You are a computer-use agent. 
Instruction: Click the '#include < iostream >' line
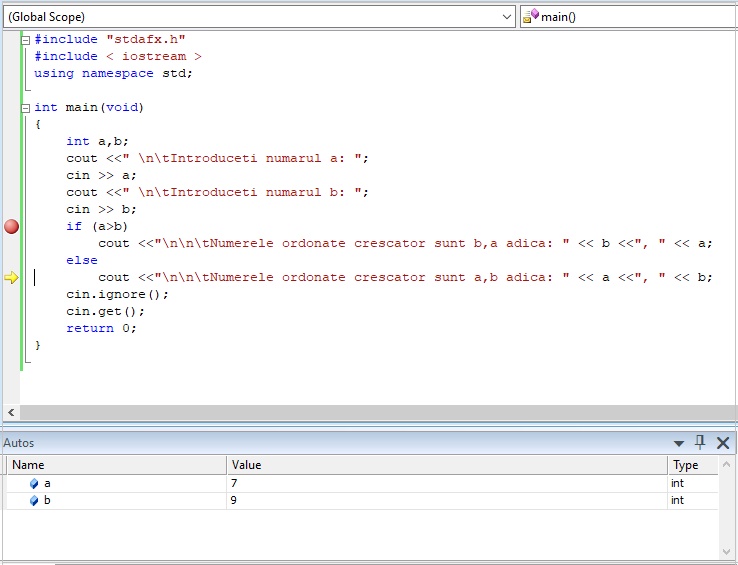click(118, 56)
